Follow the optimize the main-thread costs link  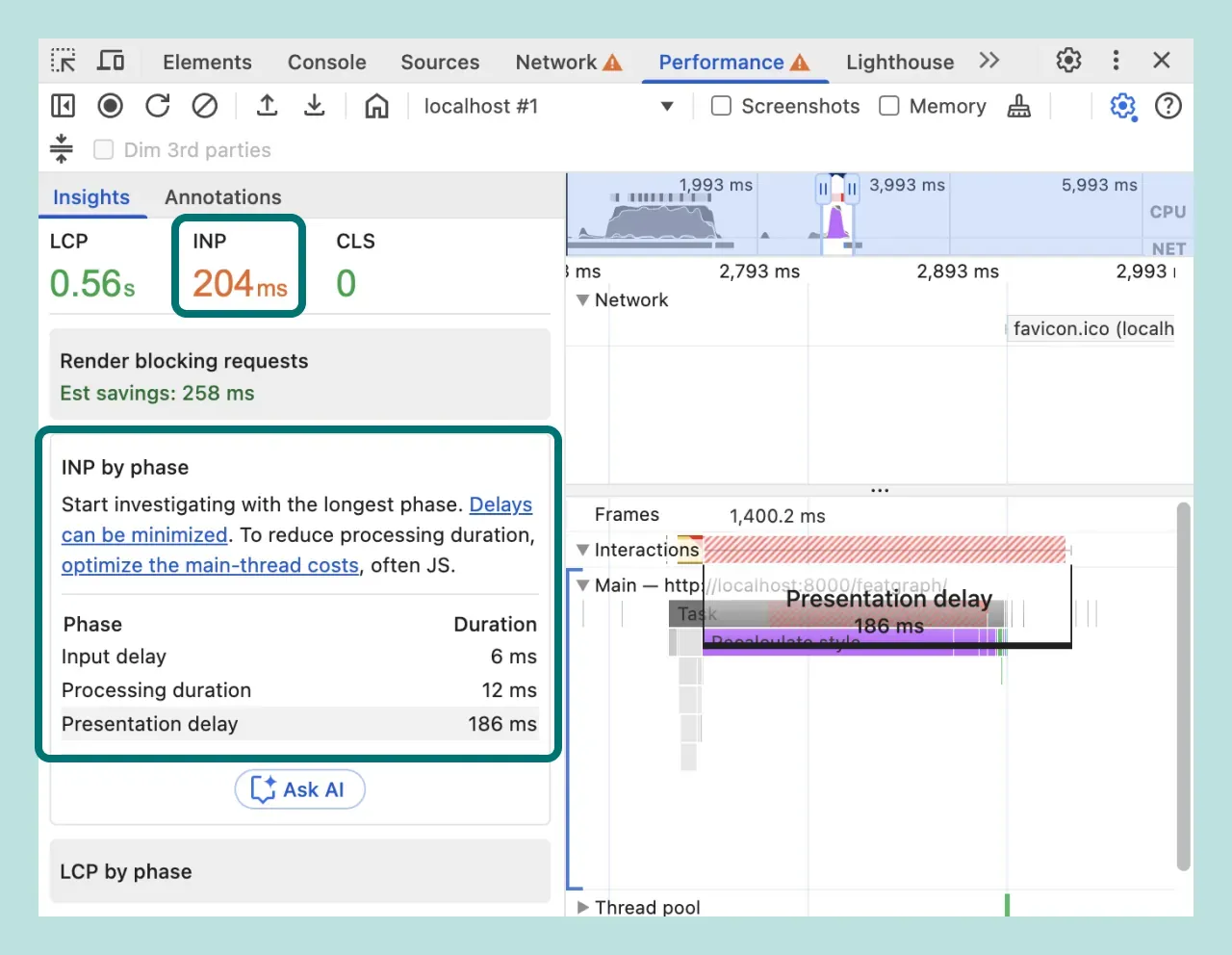point(210,565)
